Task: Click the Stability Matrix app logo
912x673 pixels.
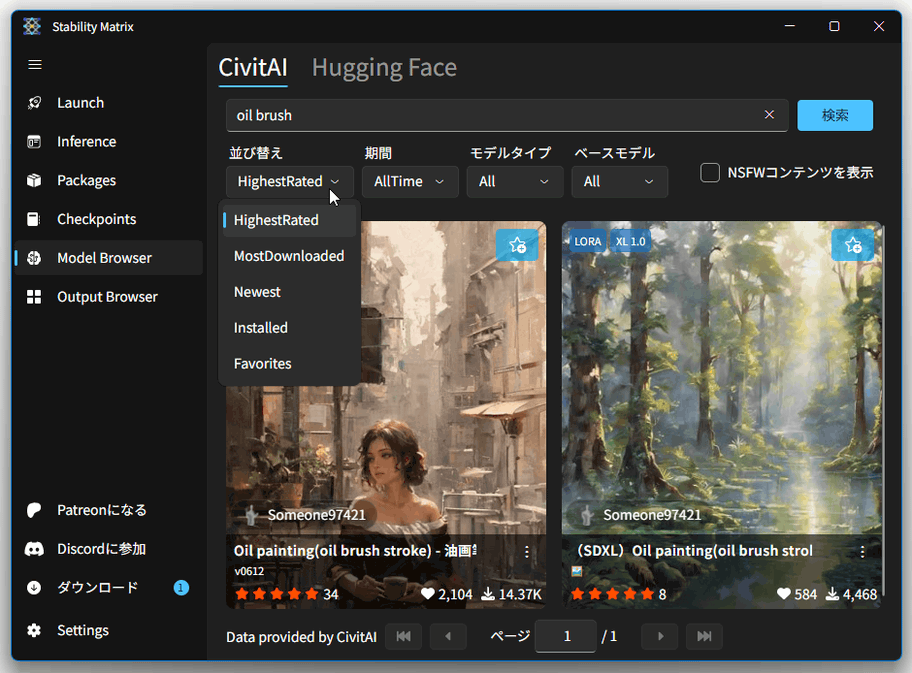Action: 32,26
